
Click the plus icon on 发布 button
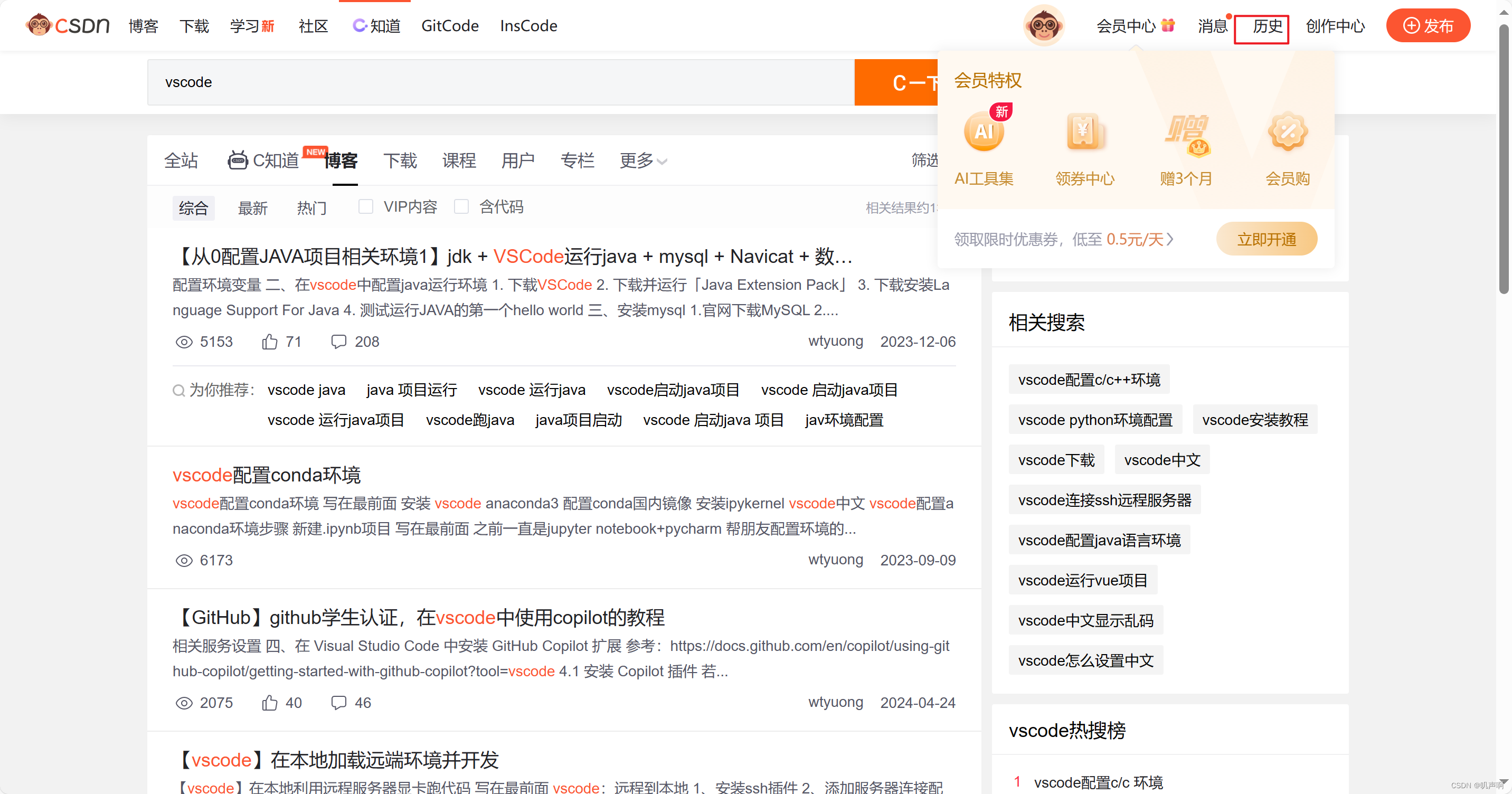point(1411,26)
